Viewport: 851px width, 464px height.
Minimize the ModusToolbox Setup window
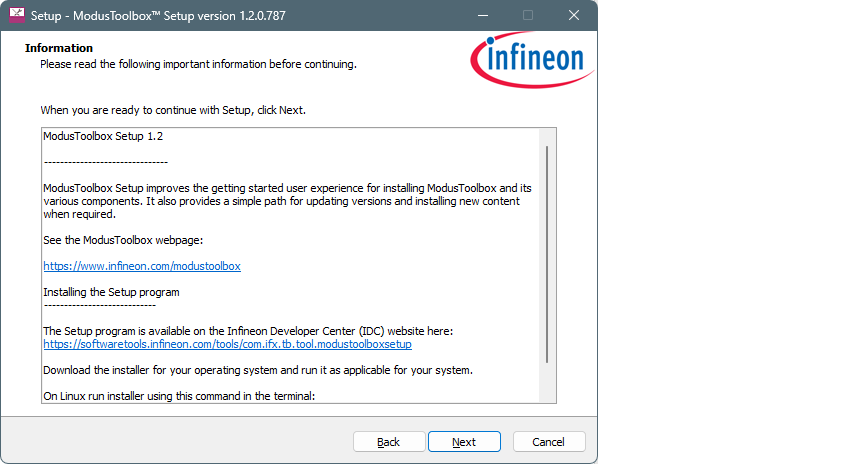[482, 16]
